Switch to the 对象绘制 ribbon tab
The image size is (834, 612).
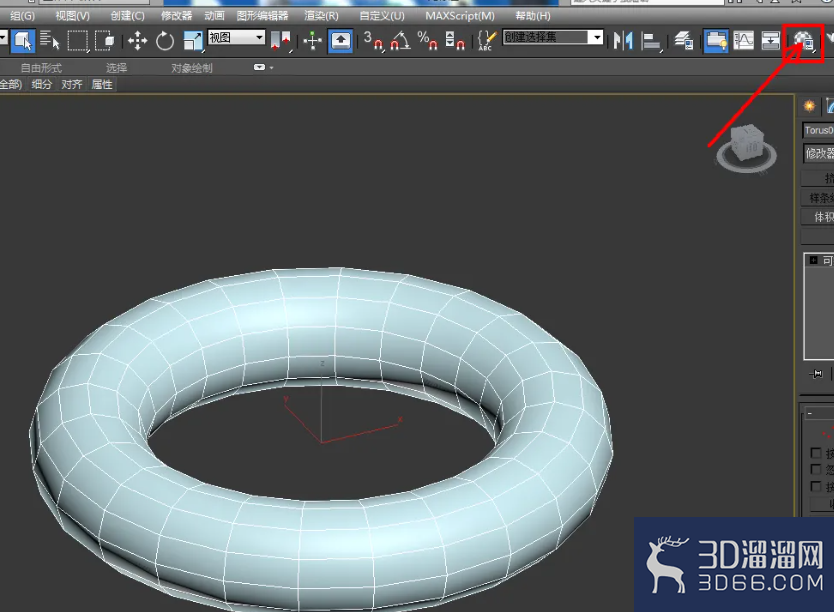coord(191,68)
